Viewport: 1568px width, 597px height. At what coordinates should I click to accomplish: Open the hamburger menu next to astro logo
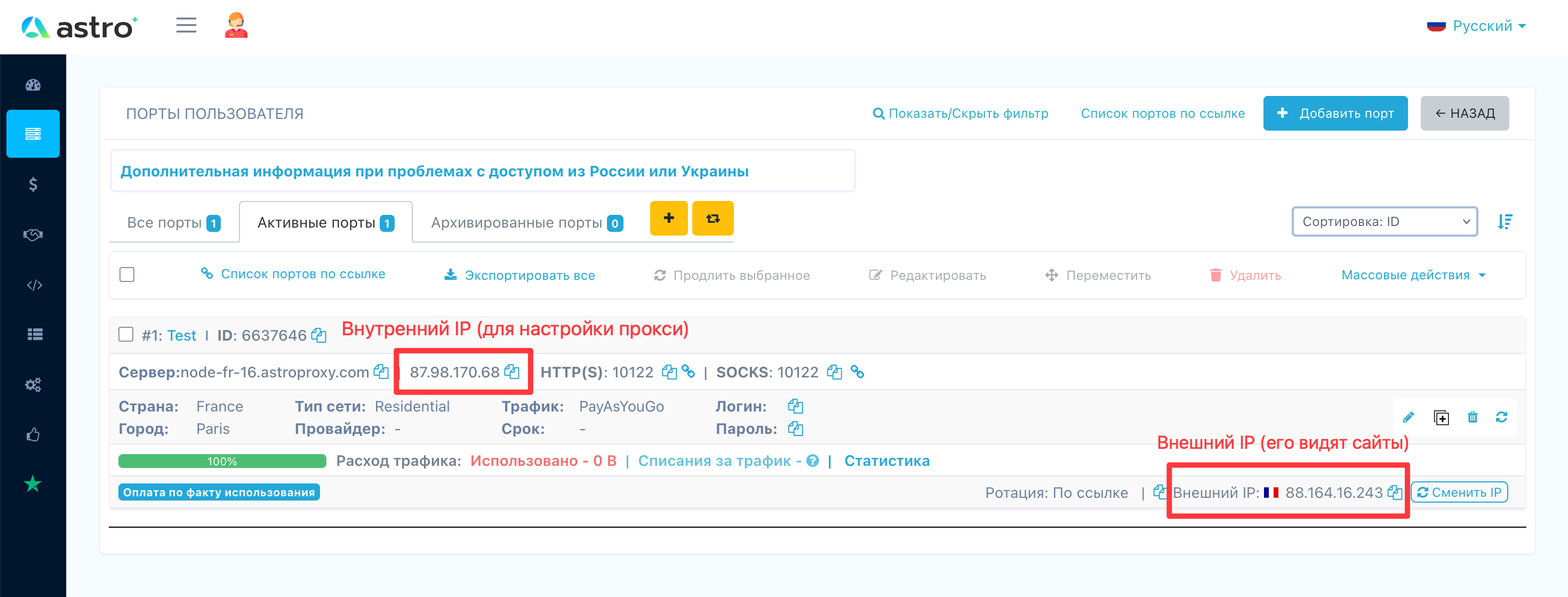click(186, 26)
